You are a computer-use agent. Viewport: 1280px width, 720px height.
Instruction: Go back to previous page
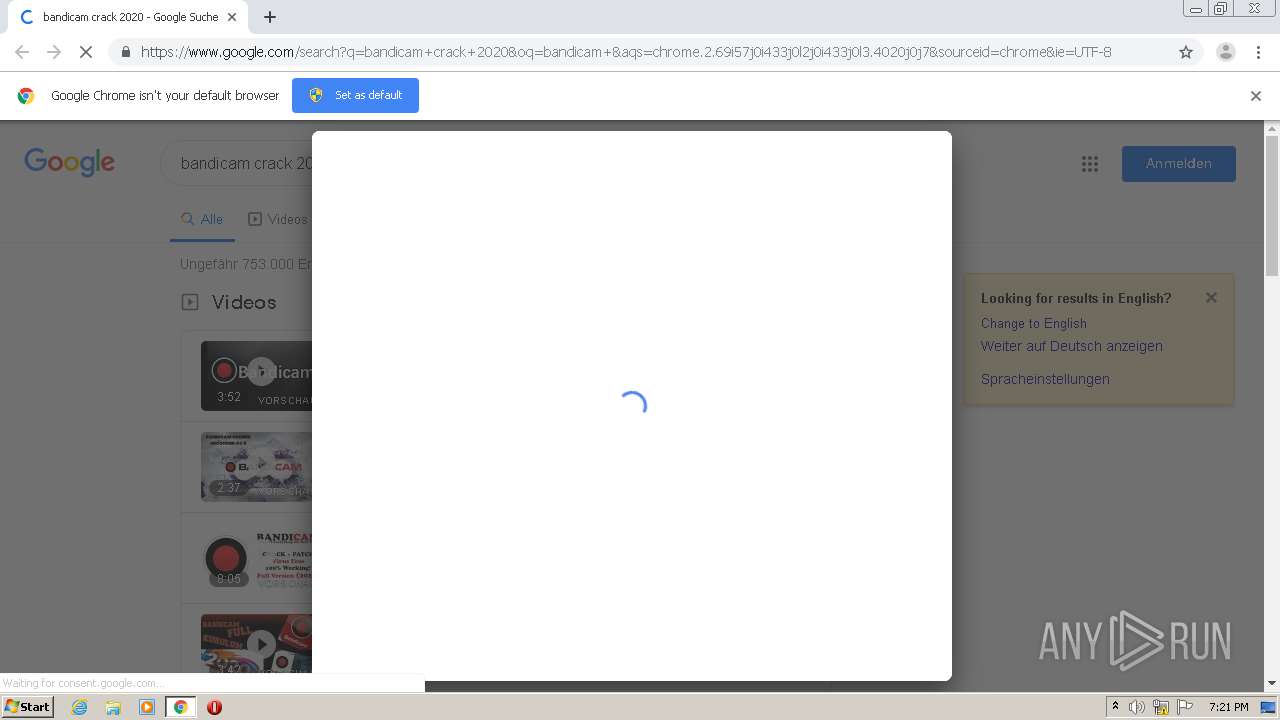point(22,52)
